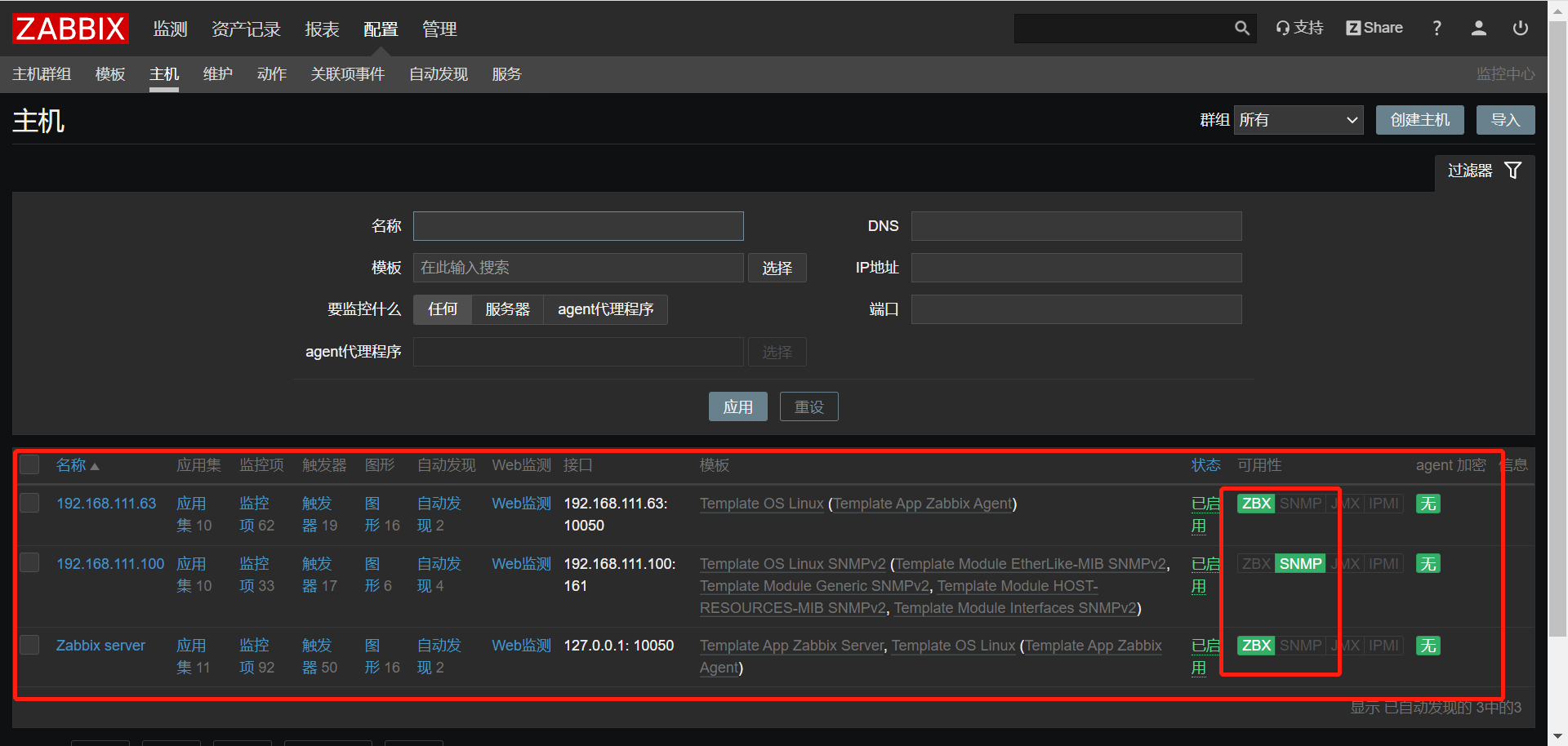1568x746 pixels.
Task: Click IPMI badge in Zabbix server row
Action: click(x=1383, y=646)
